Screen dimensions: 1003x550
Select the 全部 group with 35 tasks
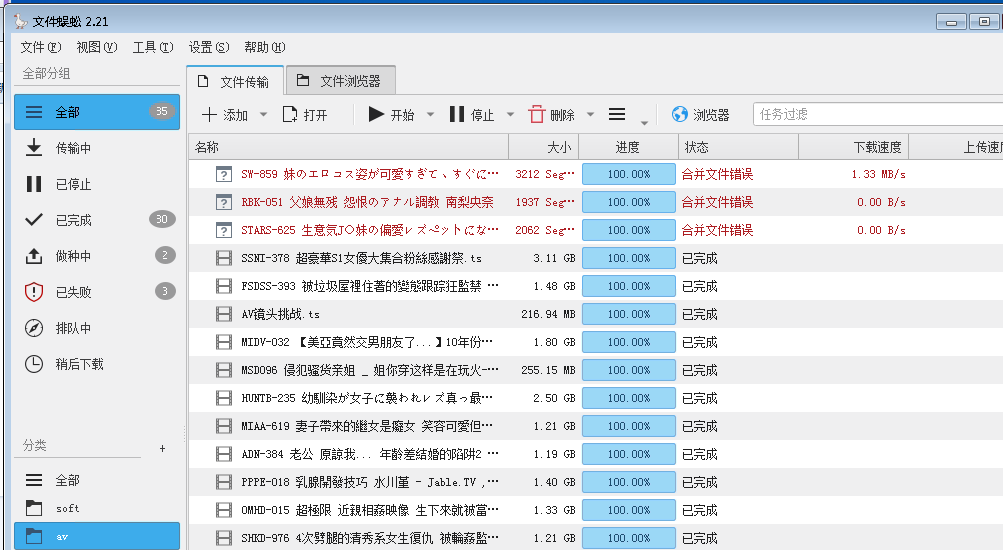97,112
